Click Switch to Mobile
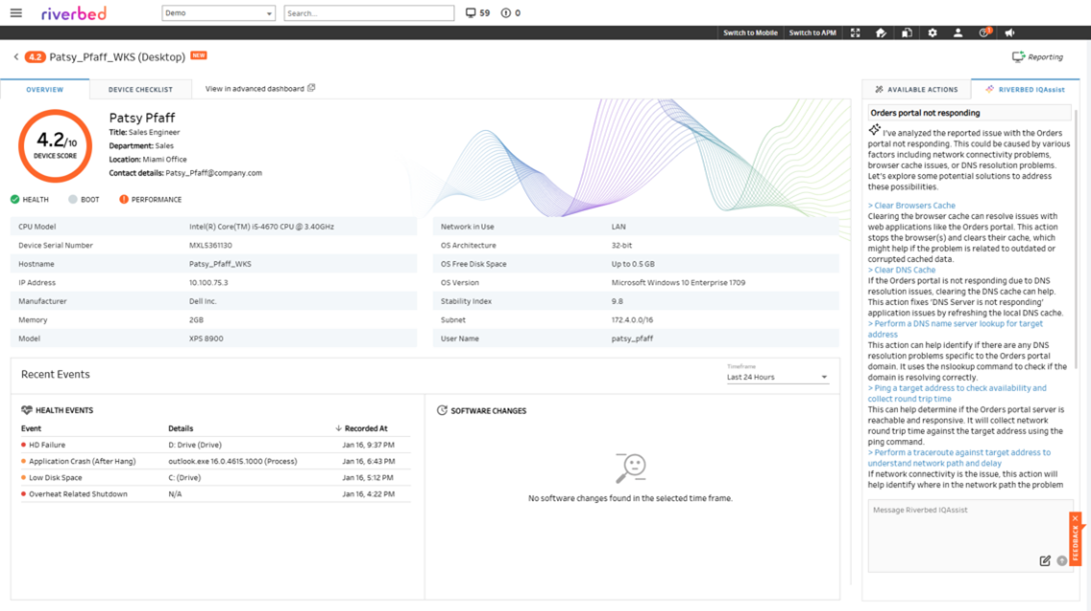This screenshot has width=1091, height=611. click(x=750, y=33)
